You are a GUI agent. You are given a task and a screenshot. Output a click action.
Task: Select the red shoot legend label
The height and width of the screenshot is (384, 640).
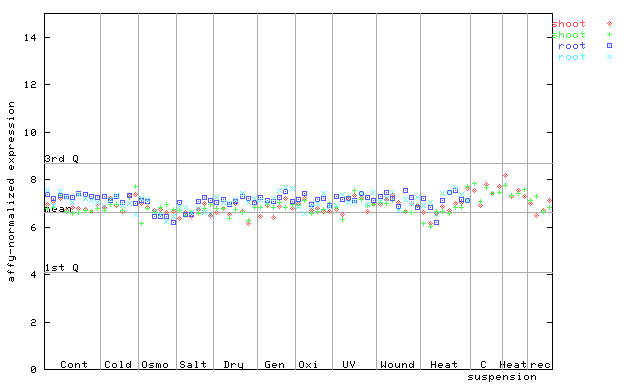[x=569, y=24]
